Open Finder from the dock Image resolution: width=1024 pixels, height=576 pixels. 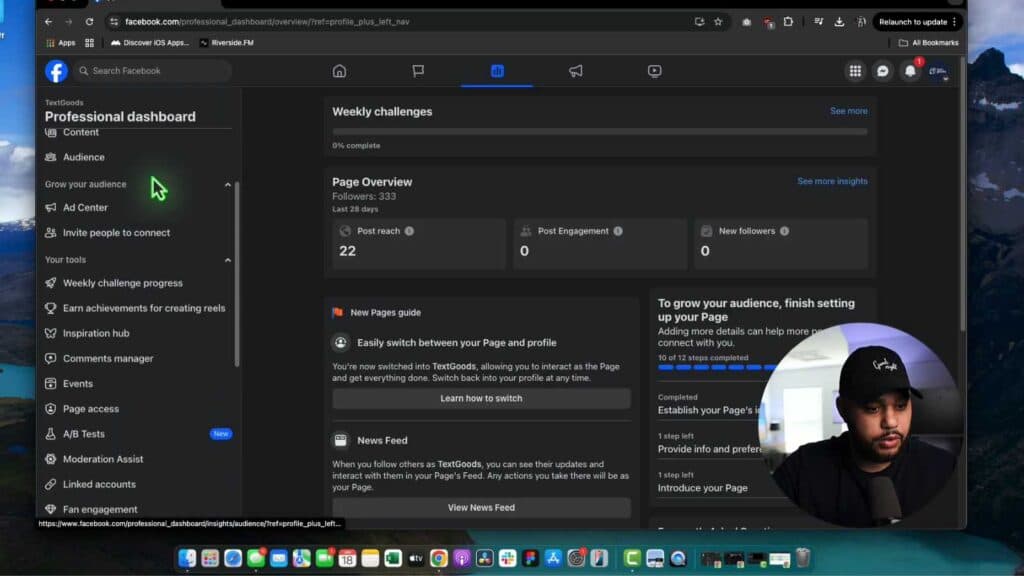187,558
